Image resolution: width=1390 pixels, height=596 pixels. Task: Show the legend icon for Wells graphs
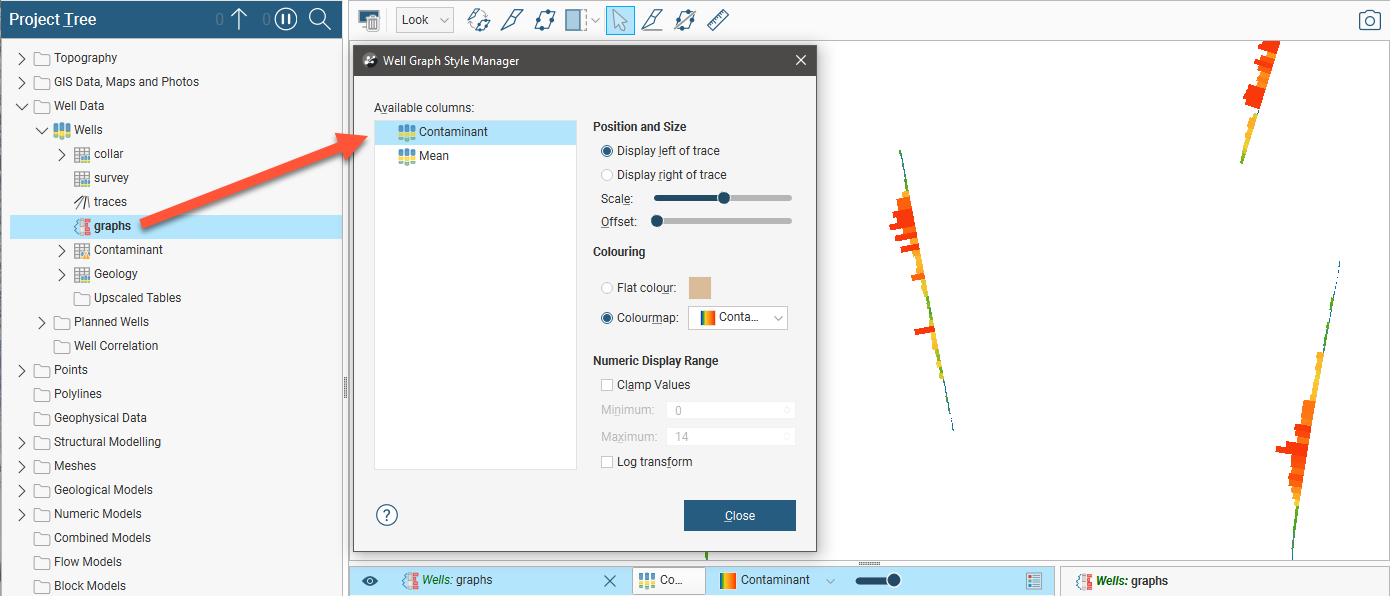1034,581
